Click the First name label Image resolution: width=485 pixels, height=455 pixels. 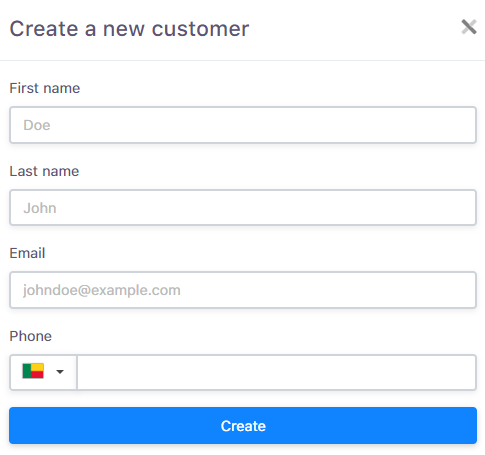pyautogui.click(x=45, y=88)
